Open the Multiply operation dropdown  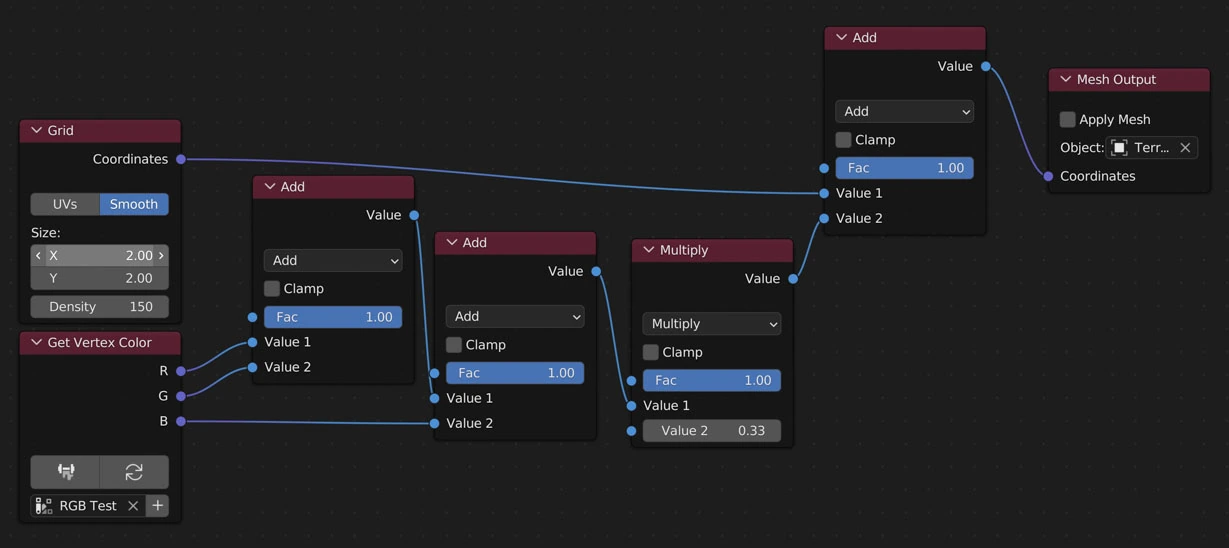pos(711,324)
